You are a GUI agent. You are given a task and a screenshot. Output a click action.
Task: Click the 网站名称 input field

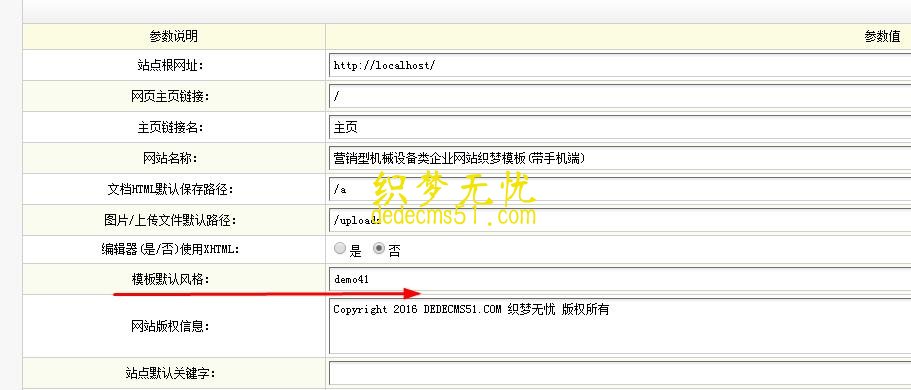[x=619, y=158]
